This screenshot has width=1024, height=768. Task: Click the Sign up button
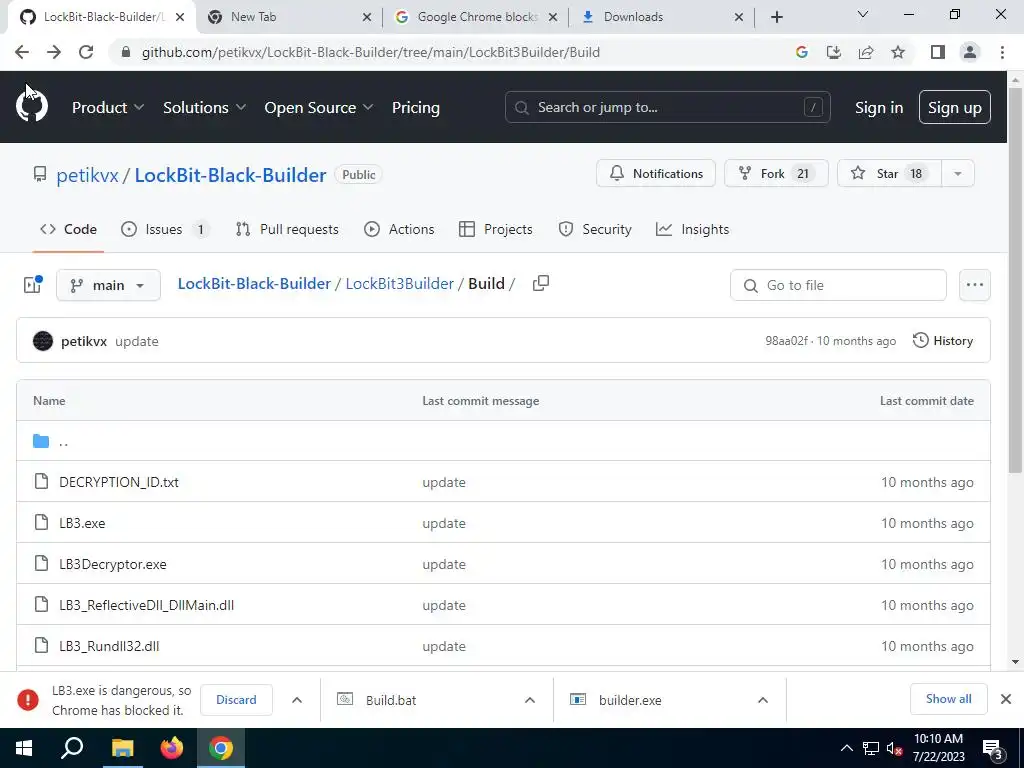tap(955, 107)
